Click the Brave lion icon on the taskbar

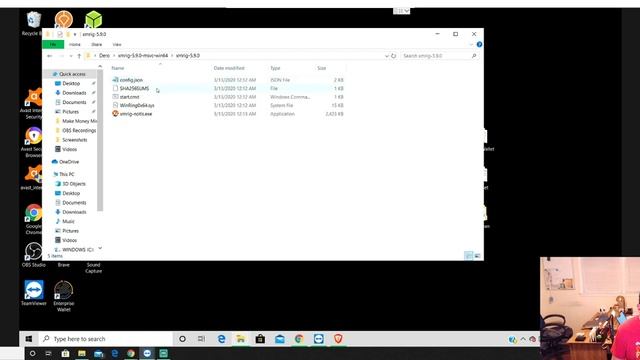(x=338, y=339)
